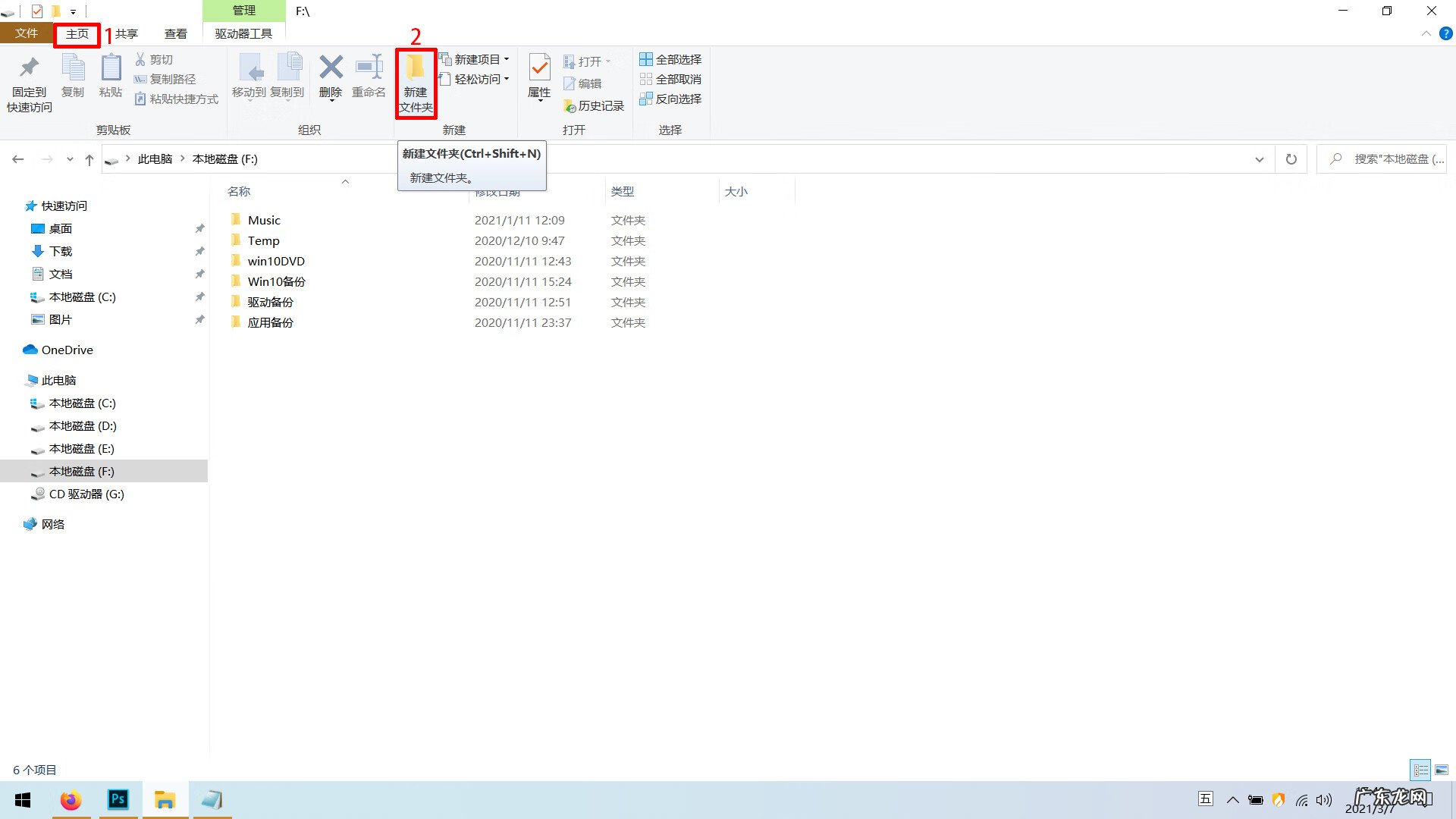The width and height of the screenshot is (1456, 819).
Task: Click Select All in ribbon
Action: (x=670, y=59)
